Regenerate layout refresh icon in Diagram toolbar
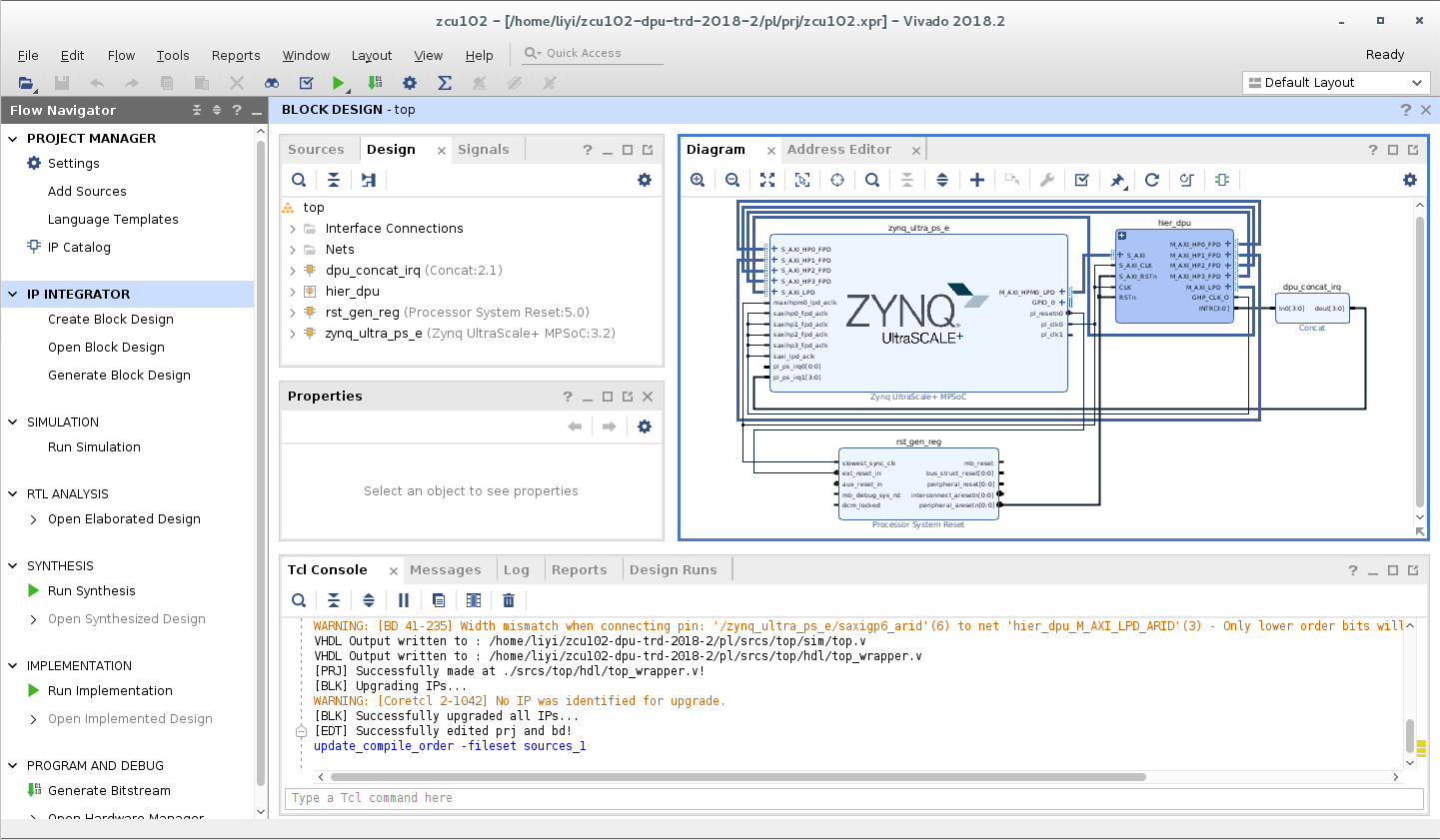The image size is (1440, 840). (1152, 180)
